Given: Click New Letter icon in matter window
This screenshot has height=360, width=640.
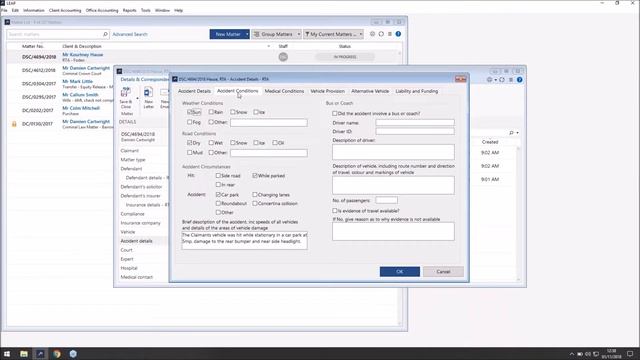Looking at the screenshot, I should (x=148, y=92).
